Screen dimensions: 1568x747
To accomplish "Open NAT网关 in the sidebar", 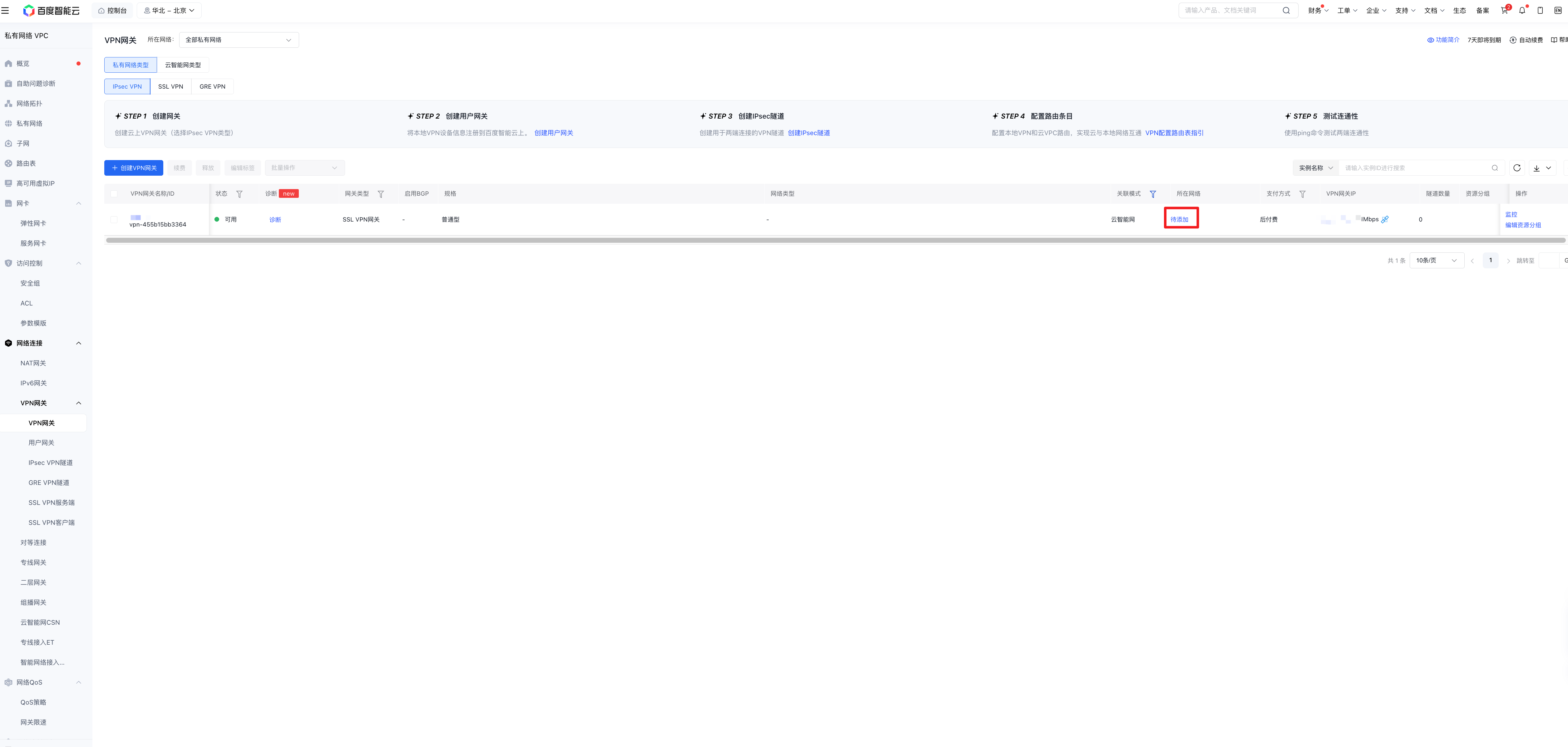I will coord(33,363).
